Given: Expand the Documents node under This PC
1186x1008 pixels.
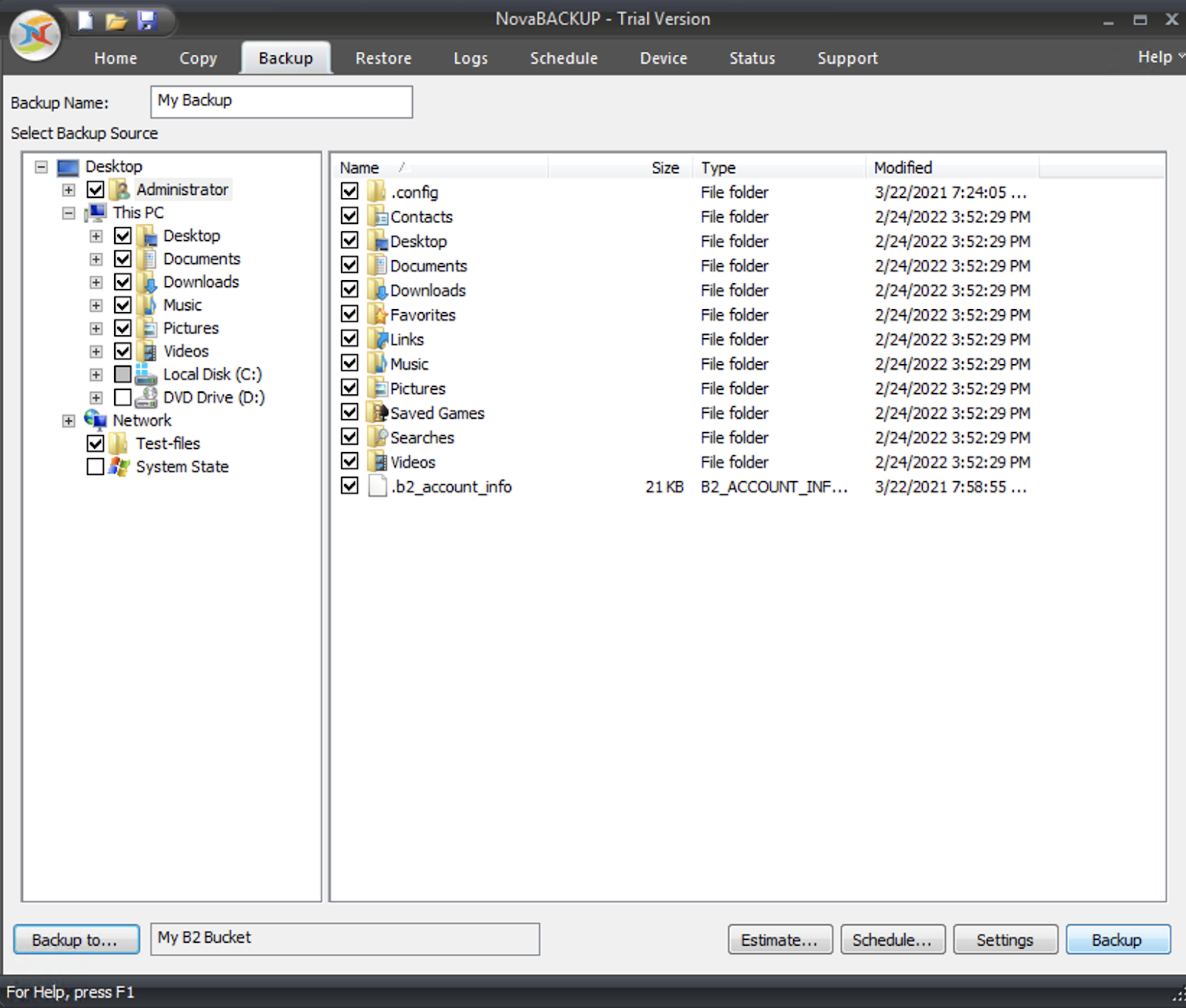Looking at the screenshot, I should (96, 259).
